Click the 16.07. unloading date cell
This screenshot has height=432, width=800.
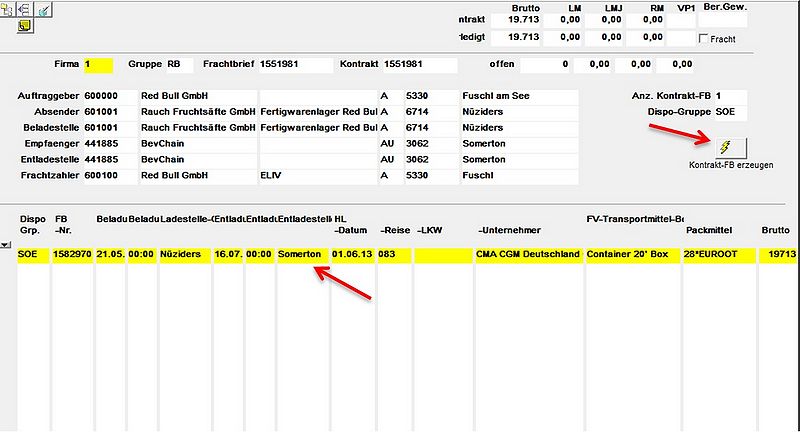(228, 255)
